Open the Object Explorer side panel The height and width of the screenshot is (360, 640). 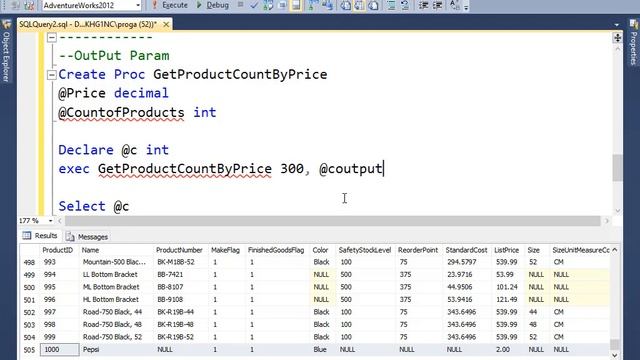pos(6,51)
